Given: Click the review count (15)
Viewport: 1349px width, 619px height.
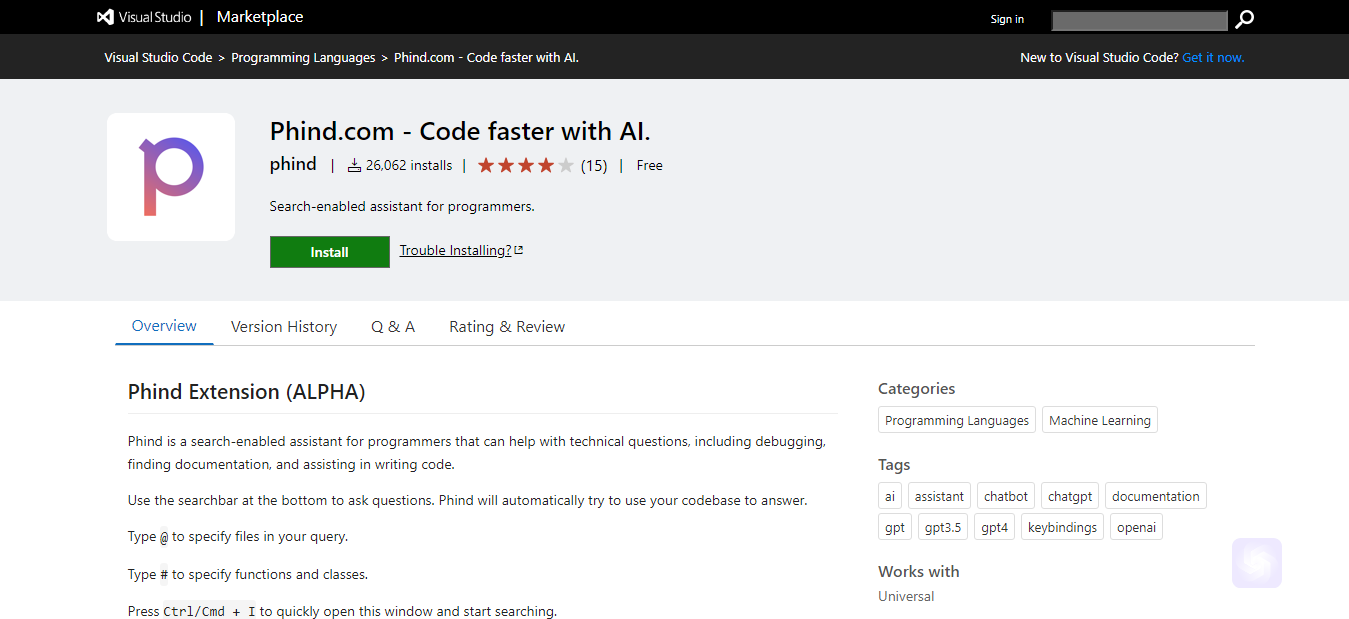Looking at the screenshot, I should tap(594, 166).
